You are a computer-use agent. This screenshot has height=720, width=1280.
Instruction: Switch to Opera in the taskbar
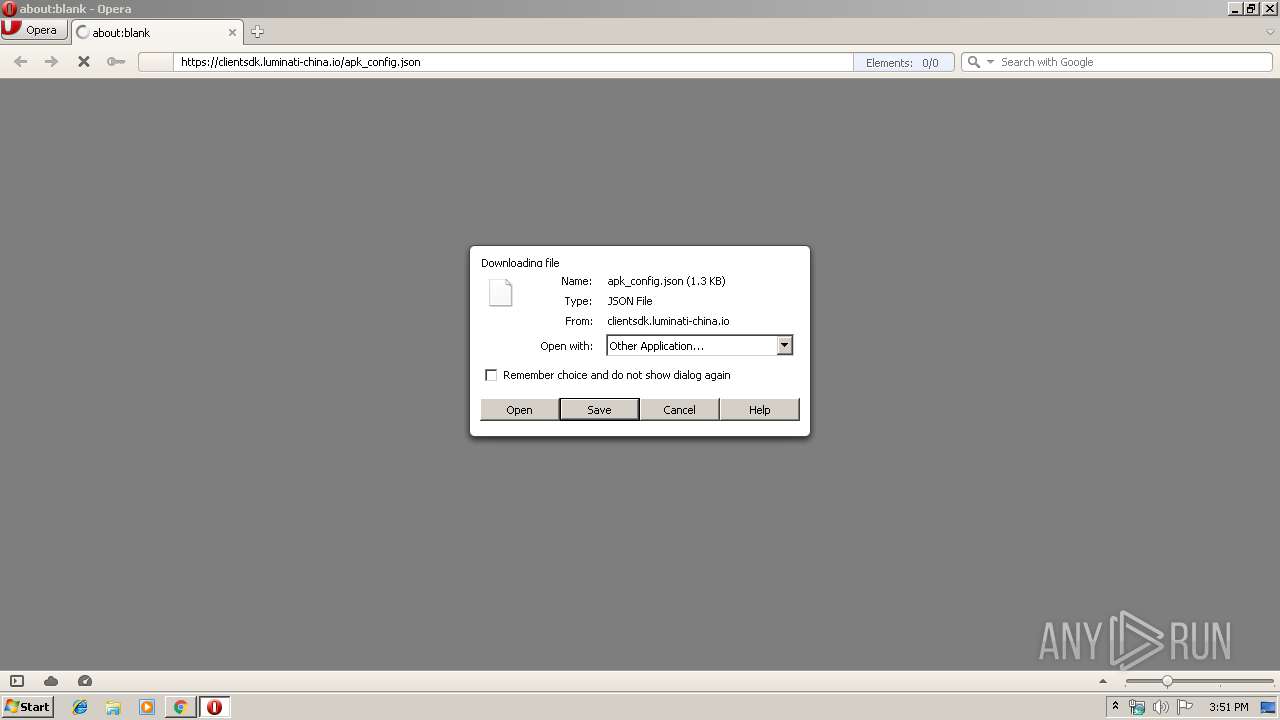click(x=214, y=707)
